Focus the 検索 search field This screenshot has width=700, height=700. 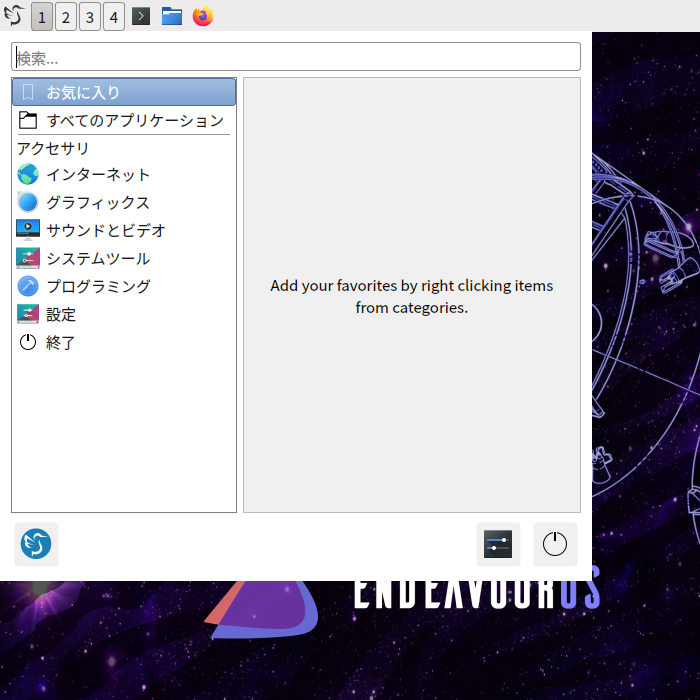pos(296,57)
